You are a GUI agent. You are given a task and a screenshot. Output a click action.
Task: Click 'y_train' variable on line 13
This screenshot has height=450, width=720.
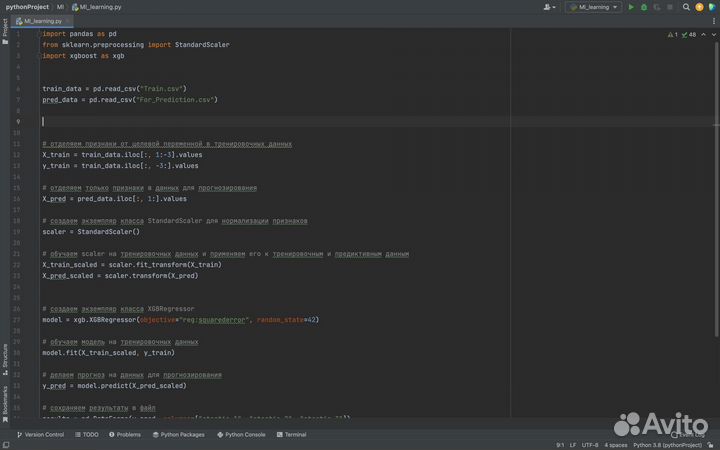pyautogui.click(x=56, y=166)
